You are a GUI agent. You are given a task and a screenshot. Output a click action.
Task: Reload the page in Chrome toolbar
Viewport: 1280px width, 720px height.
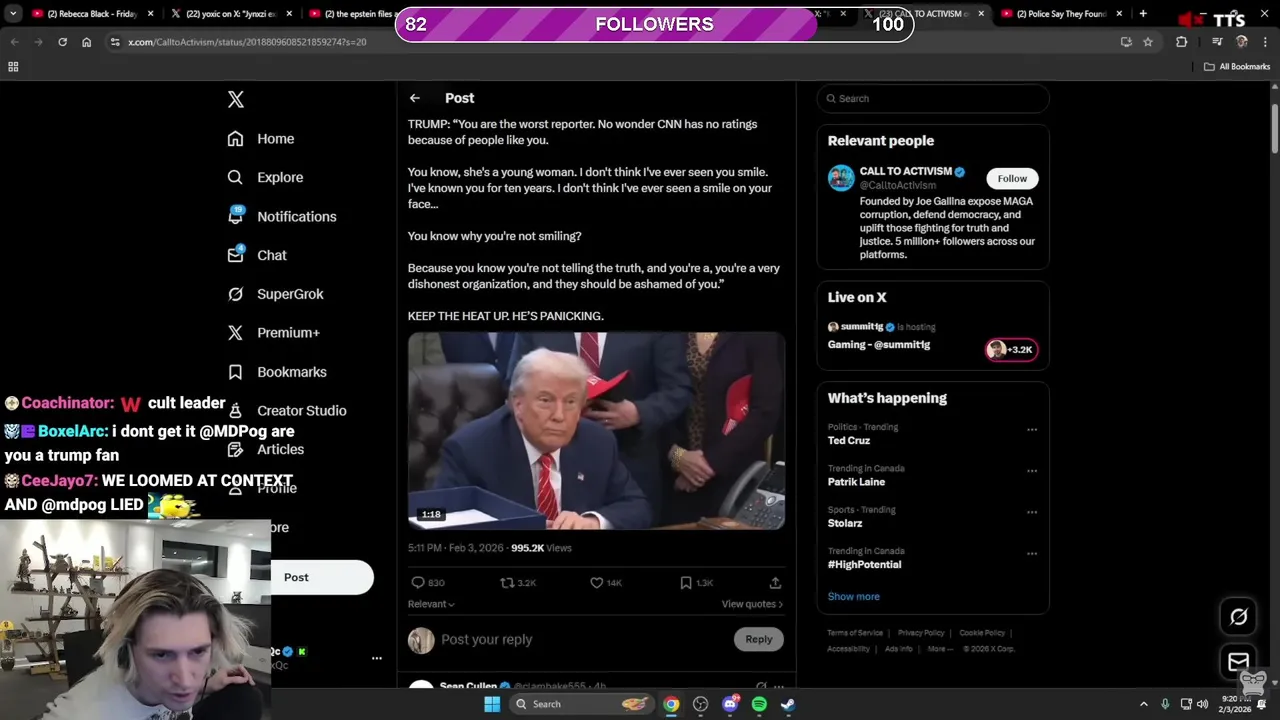[62, 42]
